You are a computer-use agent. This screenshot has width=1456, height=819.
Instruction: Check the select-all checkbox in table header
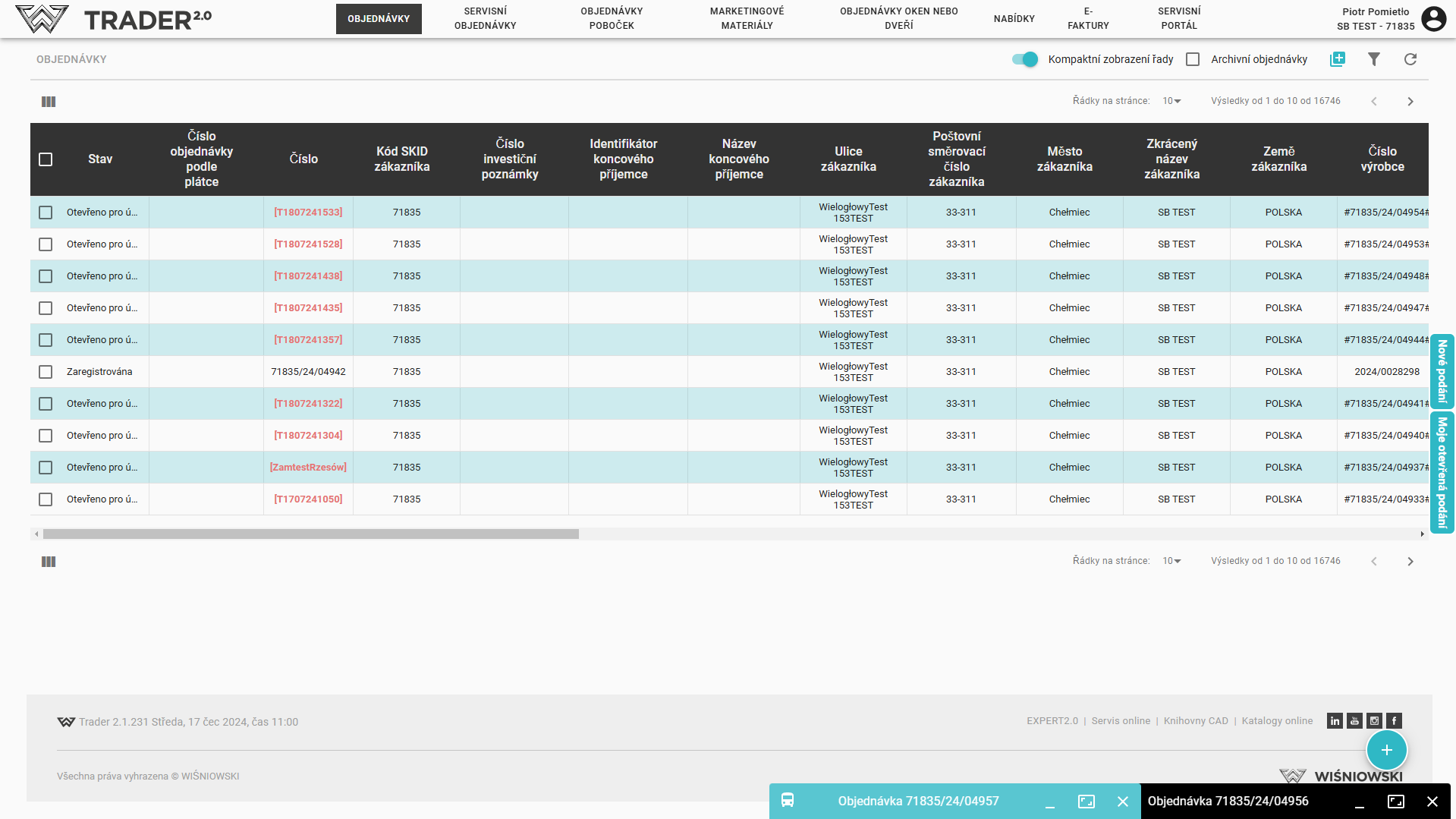46,159
